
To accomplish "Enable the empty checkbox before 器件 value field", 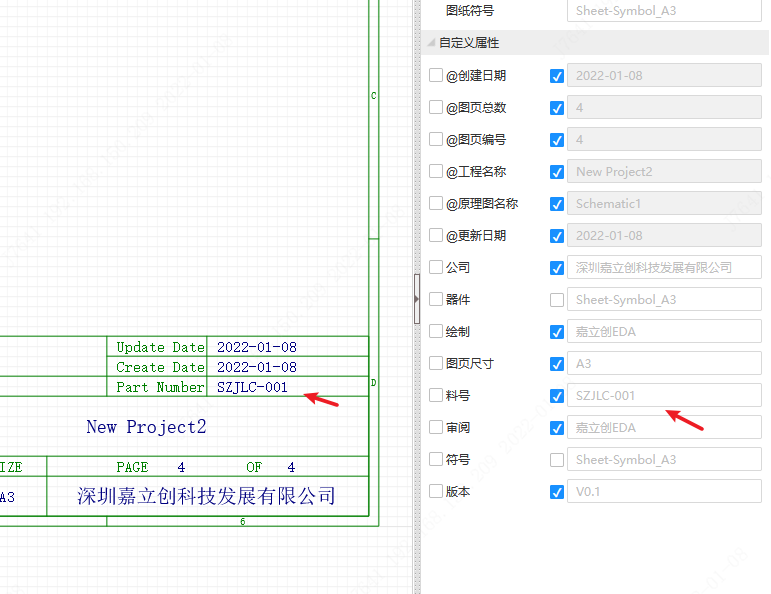I will click(557, 300).
